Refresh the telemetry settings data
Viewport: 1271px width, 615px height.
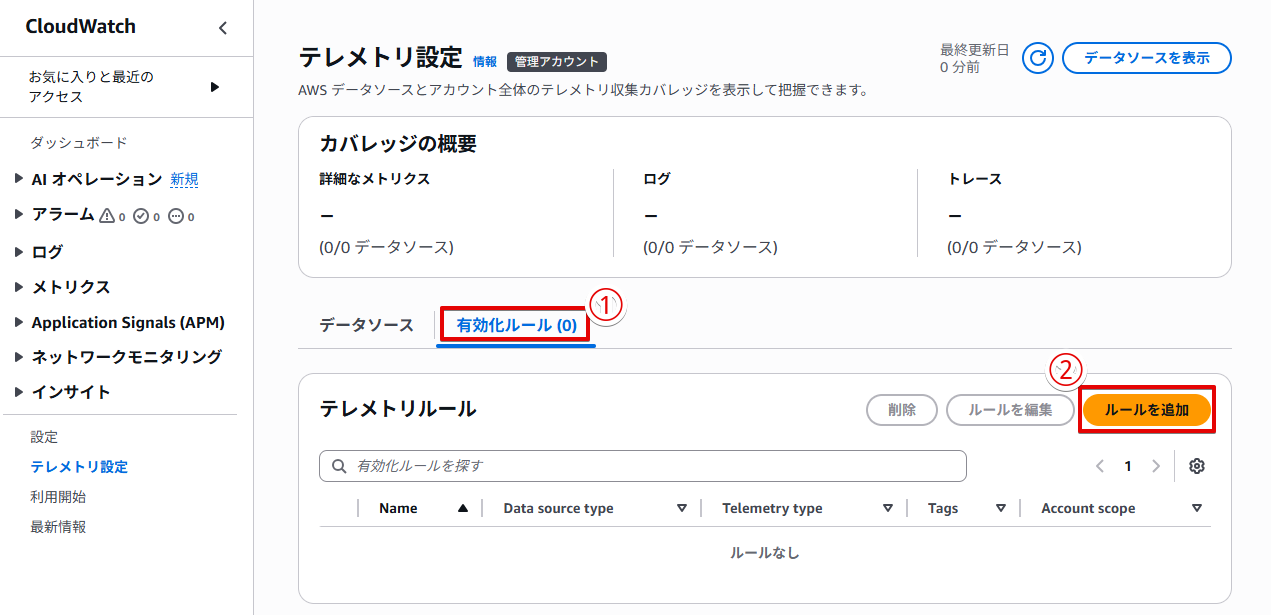coord(1038,58)
